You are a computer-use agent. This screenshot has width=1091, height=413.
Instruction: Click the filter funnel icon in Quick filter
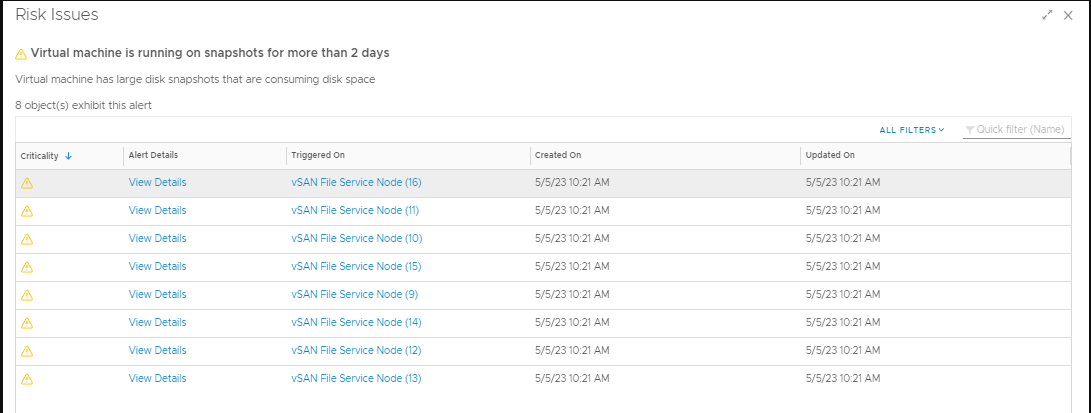pyautogui.click(x=969, y=130)
